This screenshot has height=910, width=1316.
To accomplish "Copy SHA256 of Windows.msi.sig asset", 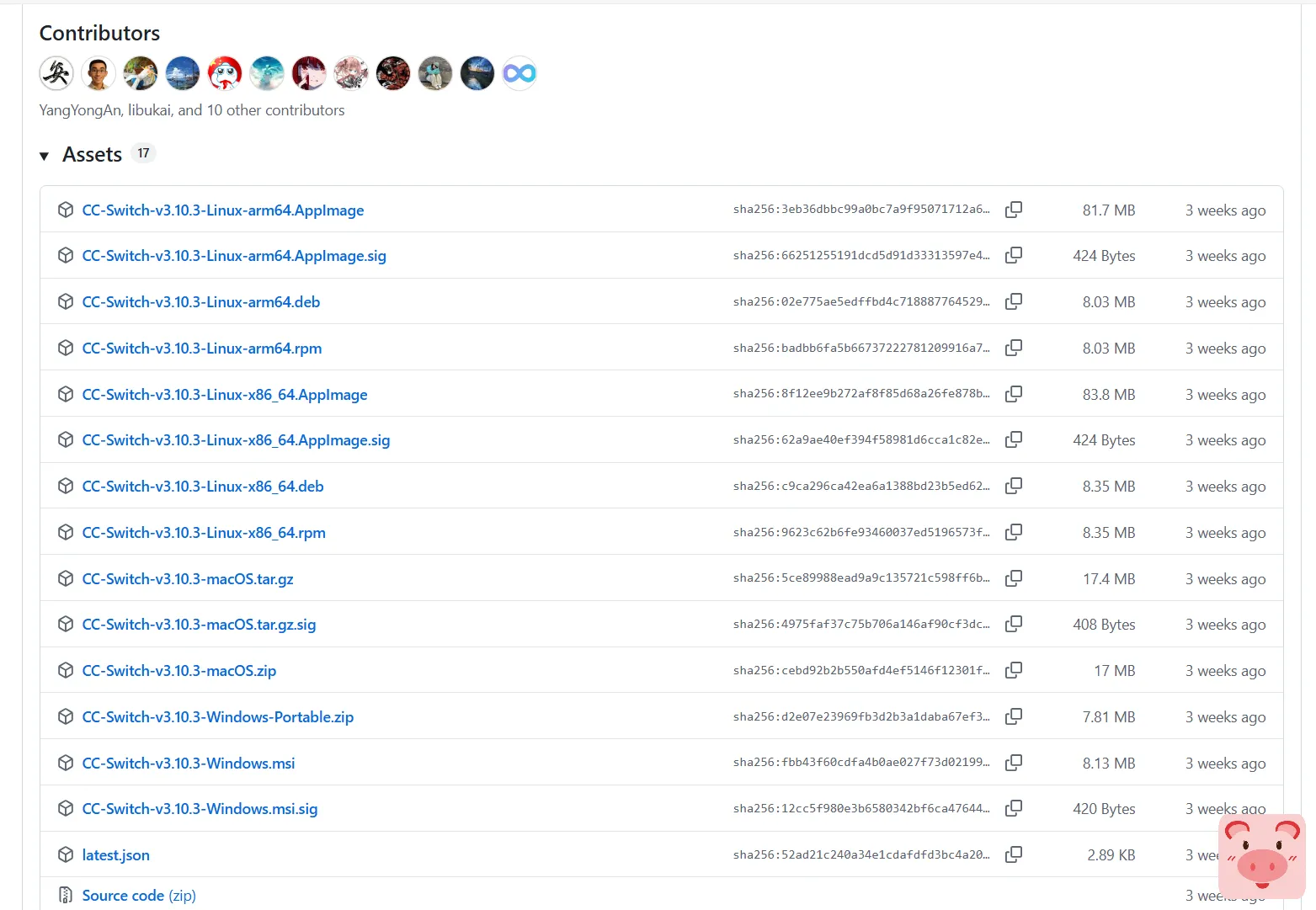I will (x=1014, y=808).
